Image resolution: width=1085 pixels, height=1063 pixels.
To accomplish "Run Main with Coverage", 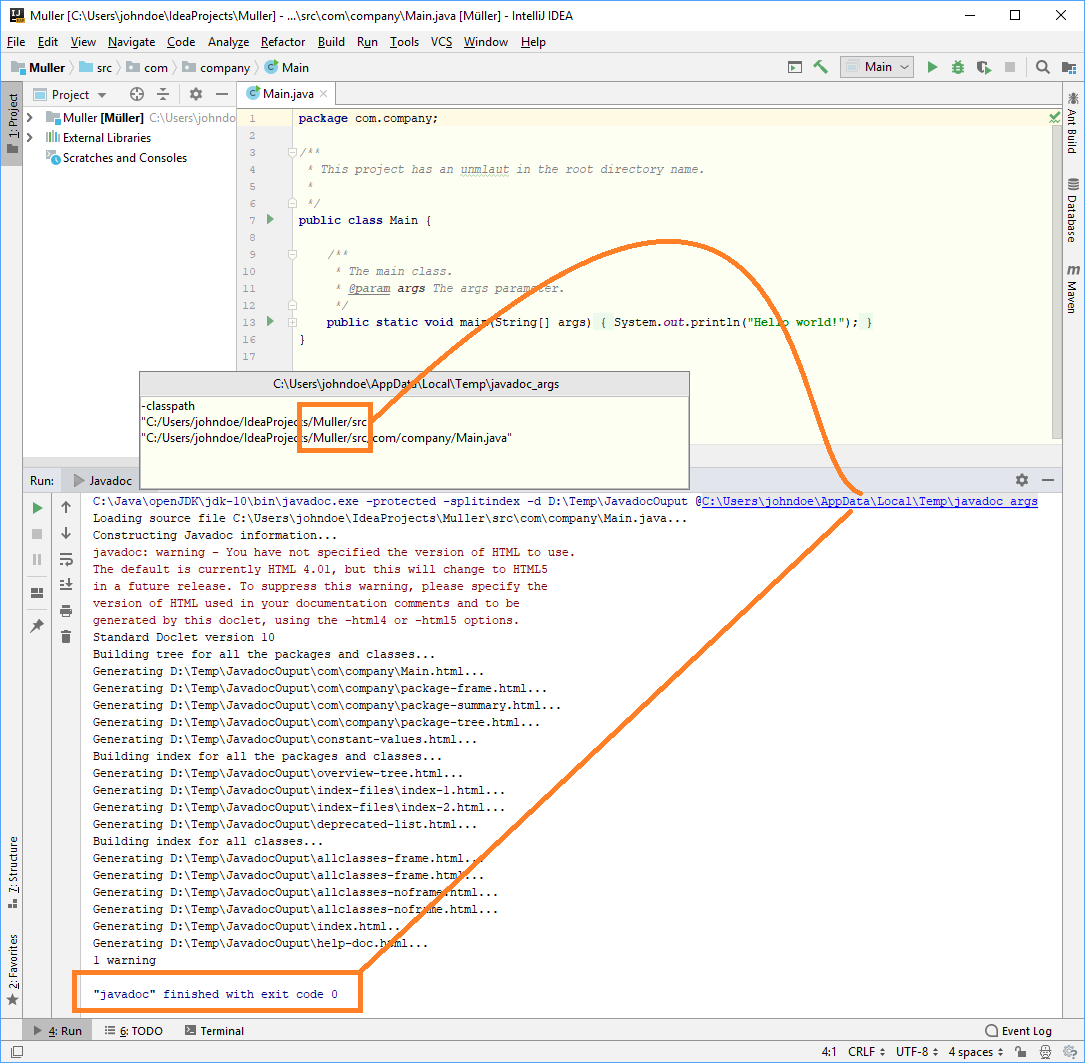I will click(983, 67).
